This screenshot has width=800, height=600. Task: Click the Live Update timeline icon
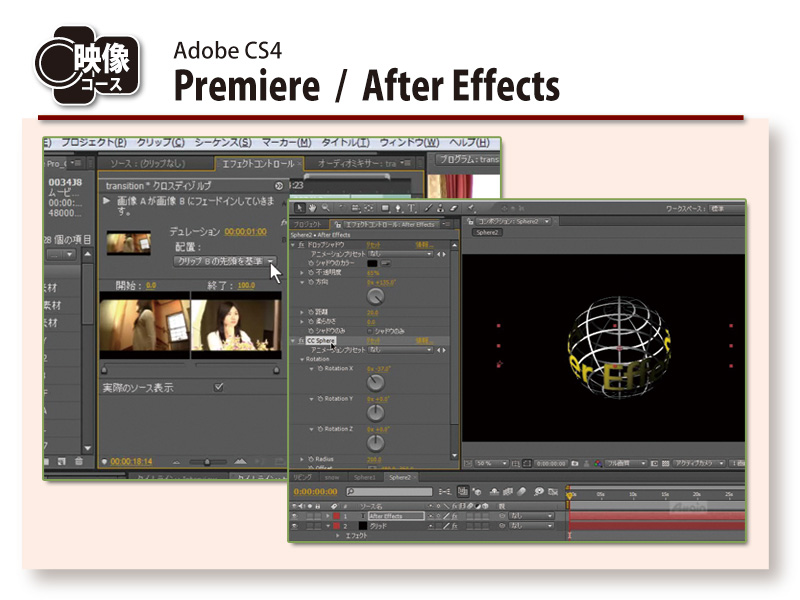point(463,491)
